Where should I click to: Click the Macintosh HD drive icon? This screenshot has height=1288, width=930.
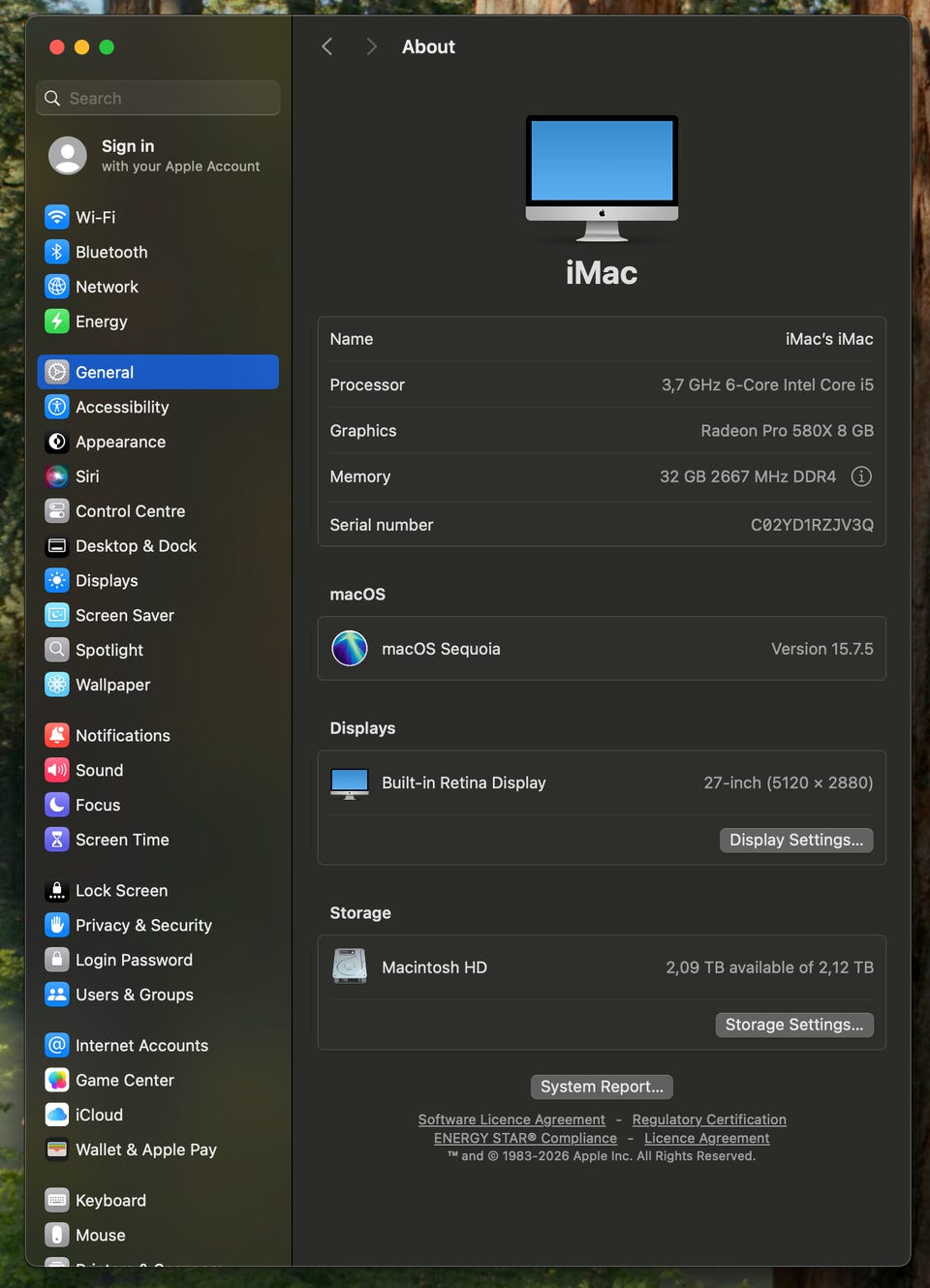[350, 966]
